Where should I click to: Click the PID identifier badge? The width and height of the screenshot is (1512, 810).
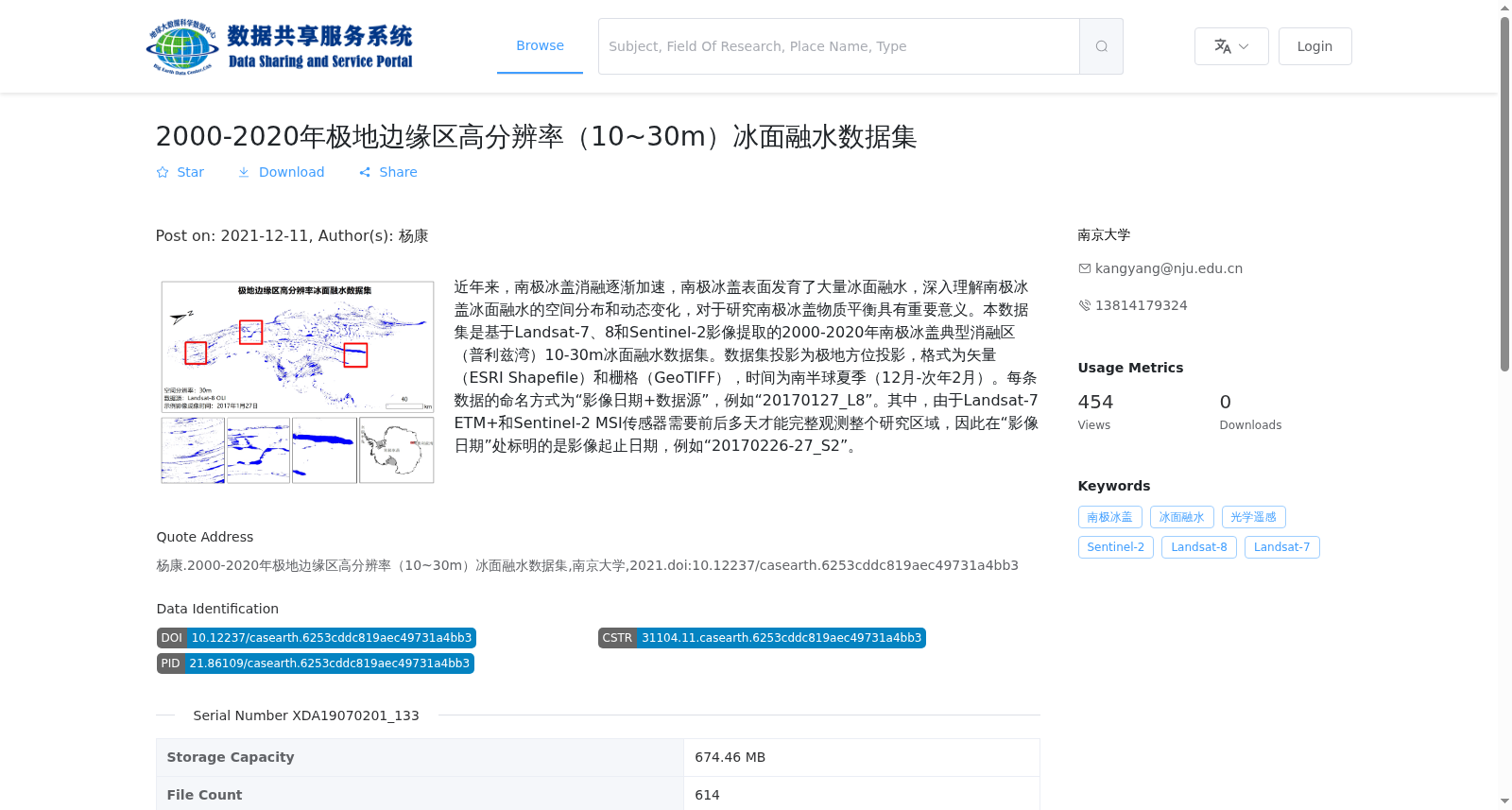click(x=316, y=664)
